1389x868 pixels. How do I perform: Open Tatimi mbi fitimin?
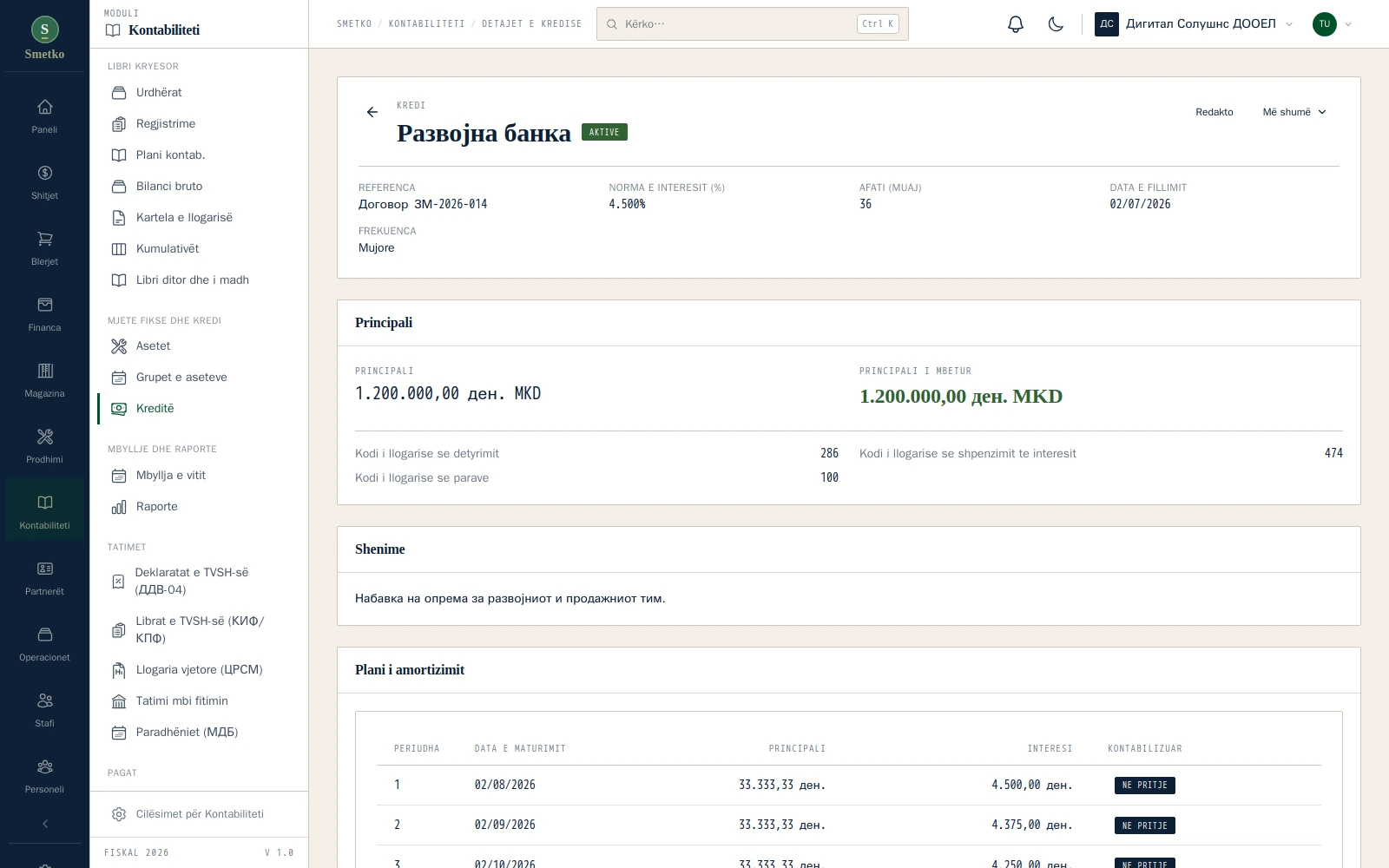pyautogui.click(x=199, y=701)
